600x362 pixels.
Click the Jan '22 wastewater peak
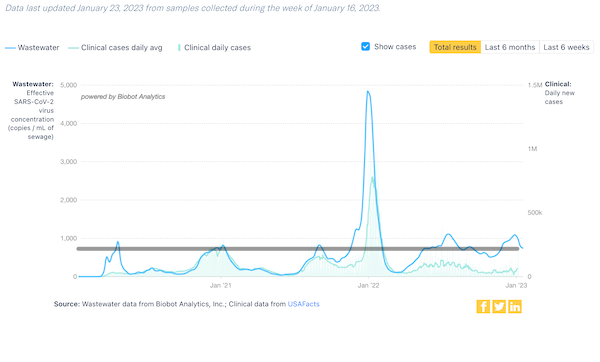368,92
